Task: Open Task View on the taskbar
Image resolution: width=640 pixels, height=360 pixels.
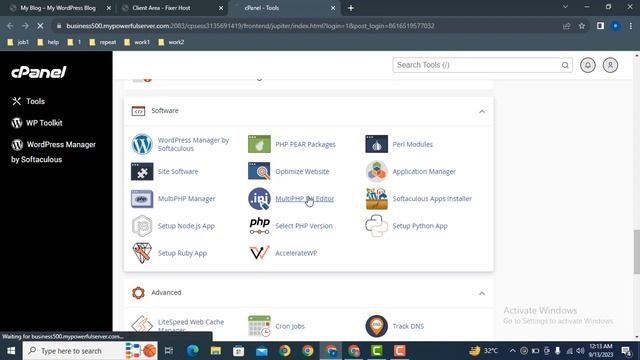Action: 169,351
